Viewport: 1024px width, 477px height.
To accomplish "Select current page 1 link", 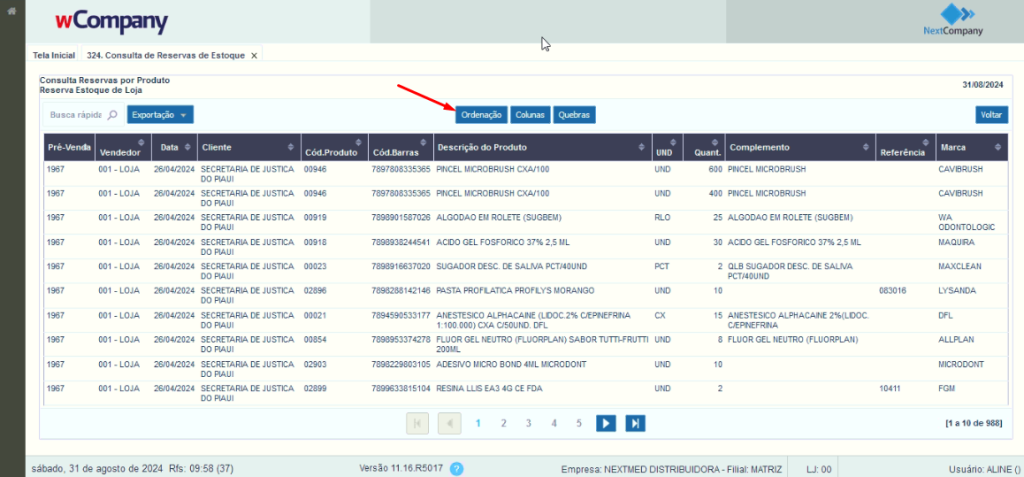I will click(x=479, y=423).
